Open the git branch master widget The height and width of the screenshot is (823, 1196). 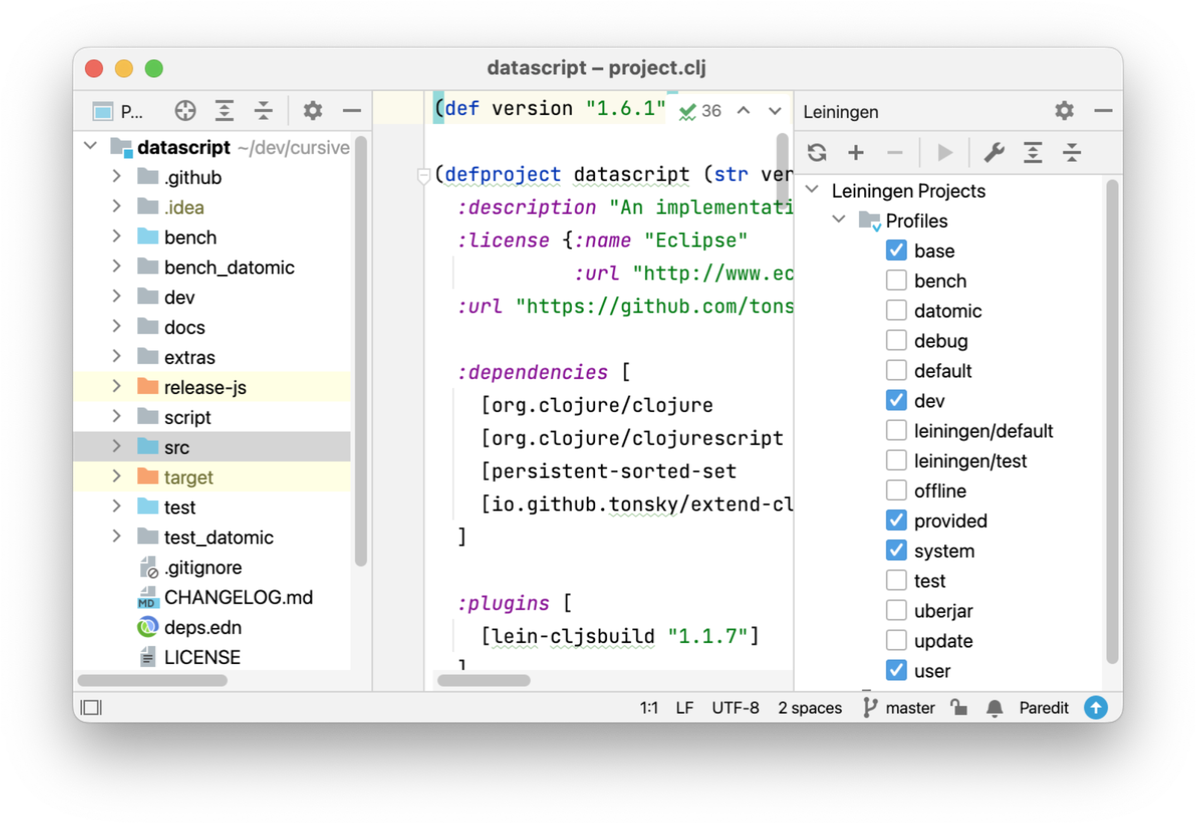pos(899,708)
